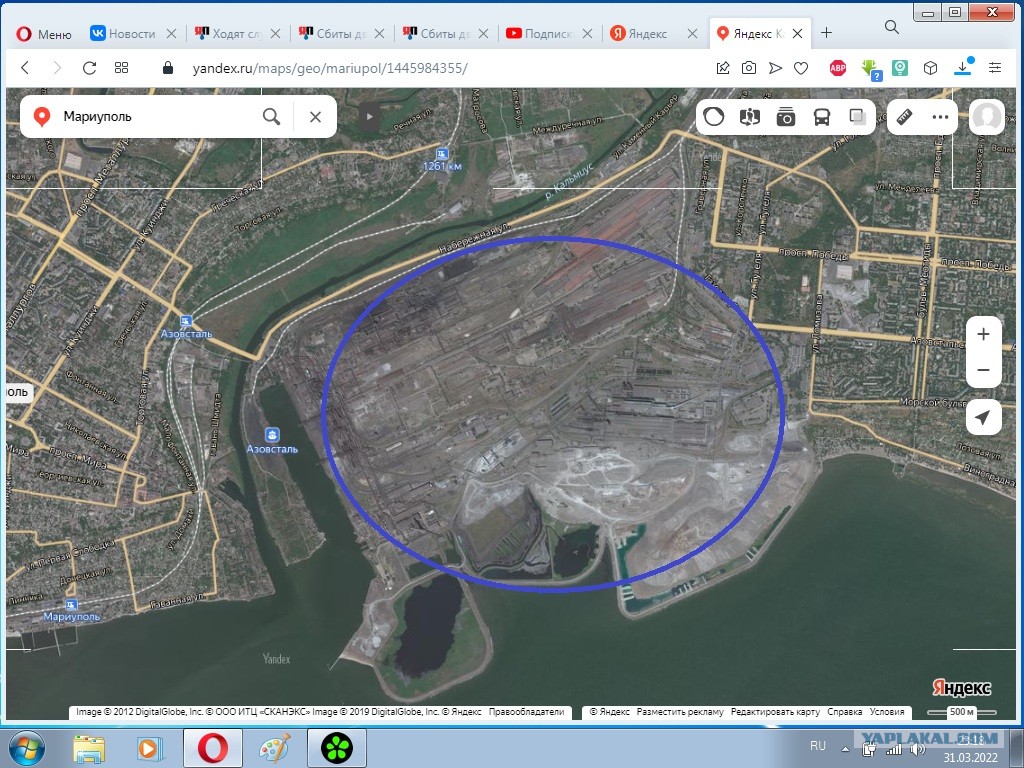Viewport: 1024px width, 768px height.
Task: Open the ICQ green flower taskbar icon
Action: click(x=337, y=748)
